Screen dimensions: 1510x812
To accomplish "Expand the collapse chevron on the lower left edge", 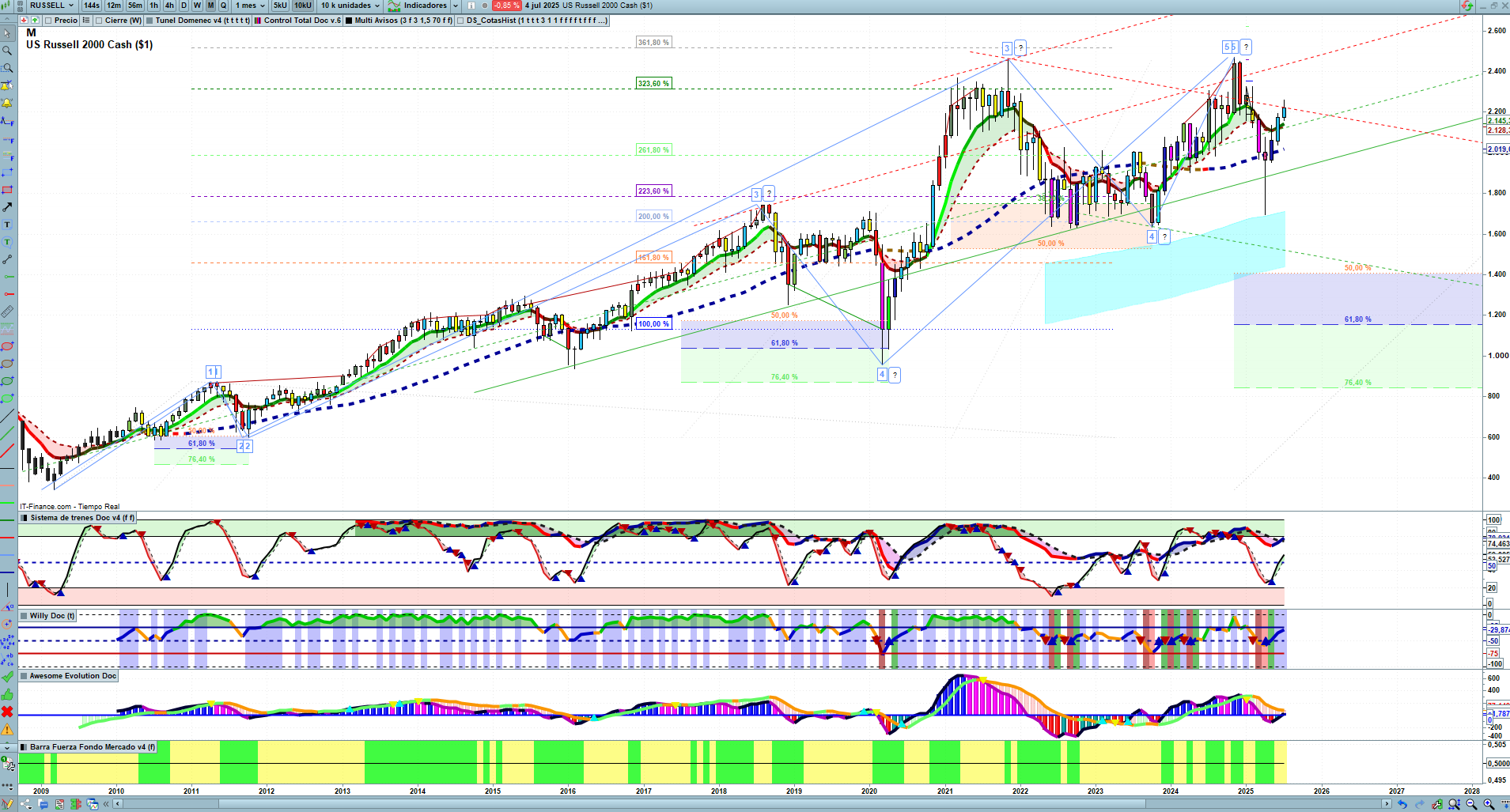I will pos(7,747).
